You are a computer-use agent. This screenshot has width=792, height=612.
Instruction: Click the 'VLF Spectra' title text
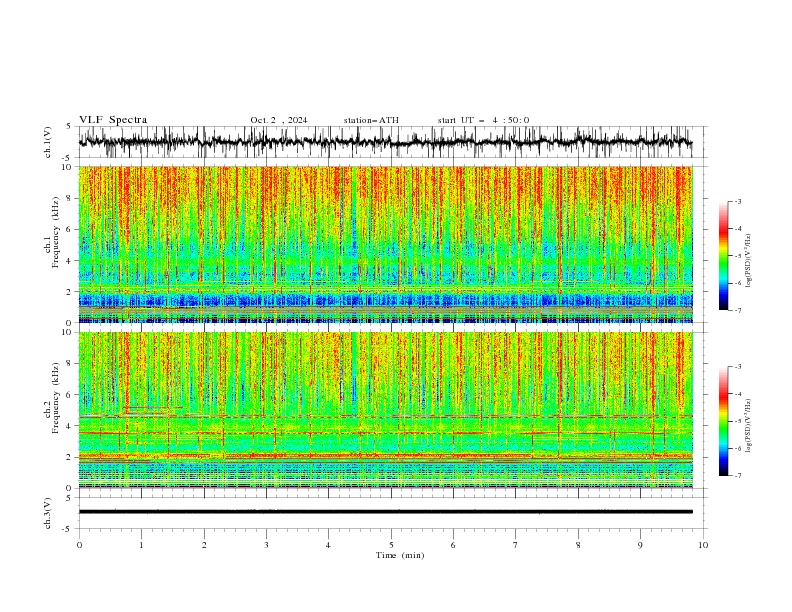113,120
